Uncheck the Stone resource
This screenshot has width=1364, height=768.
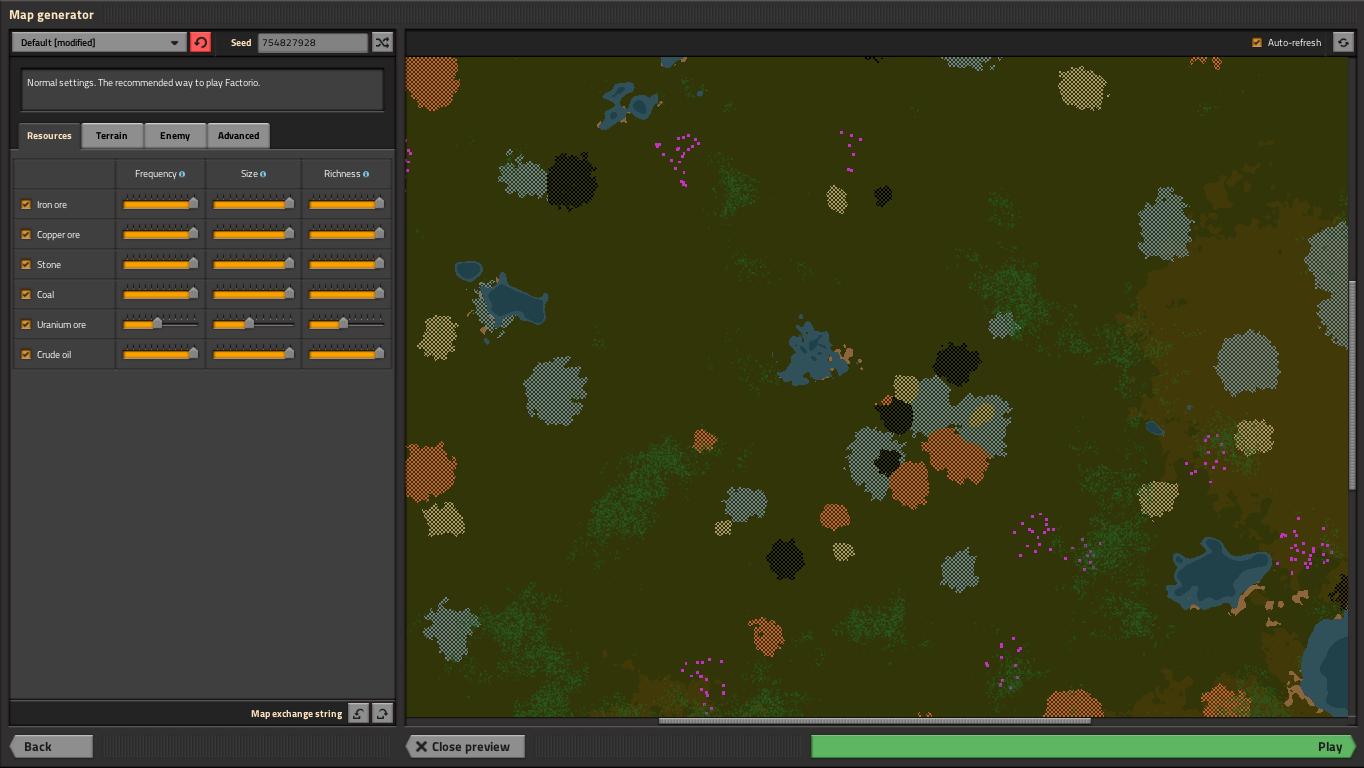[x=26, y=265]
